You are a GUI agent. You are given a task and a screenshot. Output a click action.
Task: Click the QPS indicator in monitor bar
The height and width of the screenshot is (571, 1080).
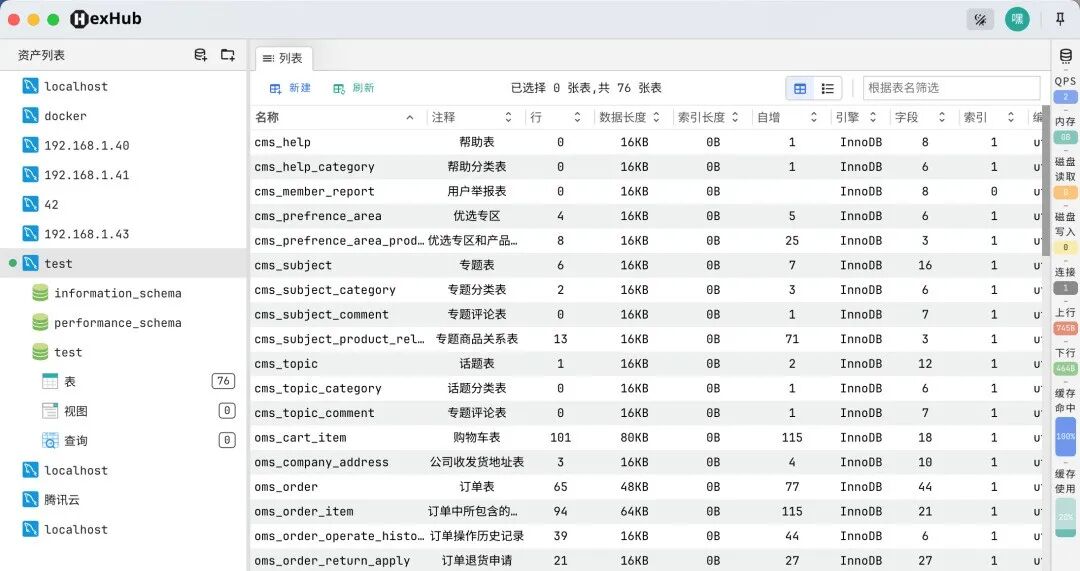click(1066, 89)
